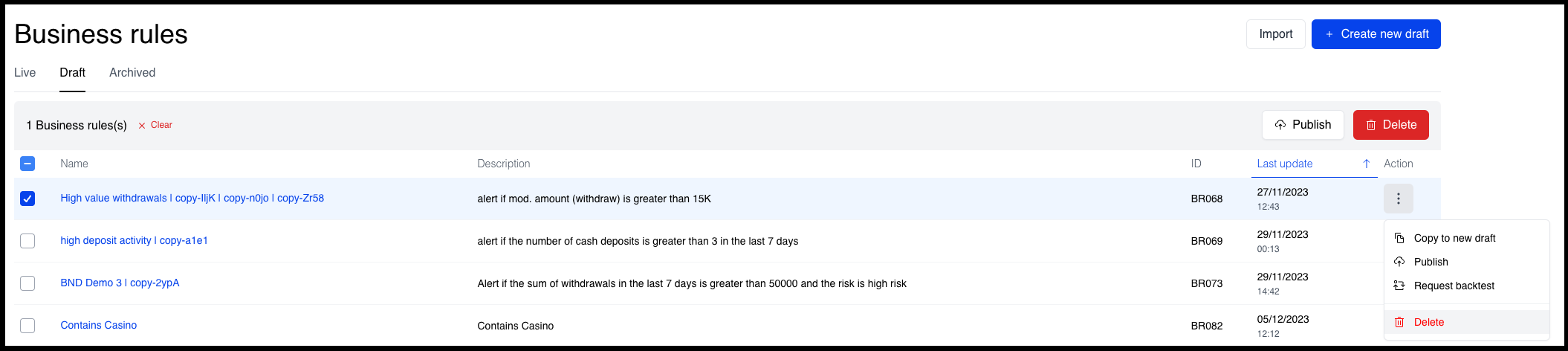Open the Archived tab

tap(132, 72)
